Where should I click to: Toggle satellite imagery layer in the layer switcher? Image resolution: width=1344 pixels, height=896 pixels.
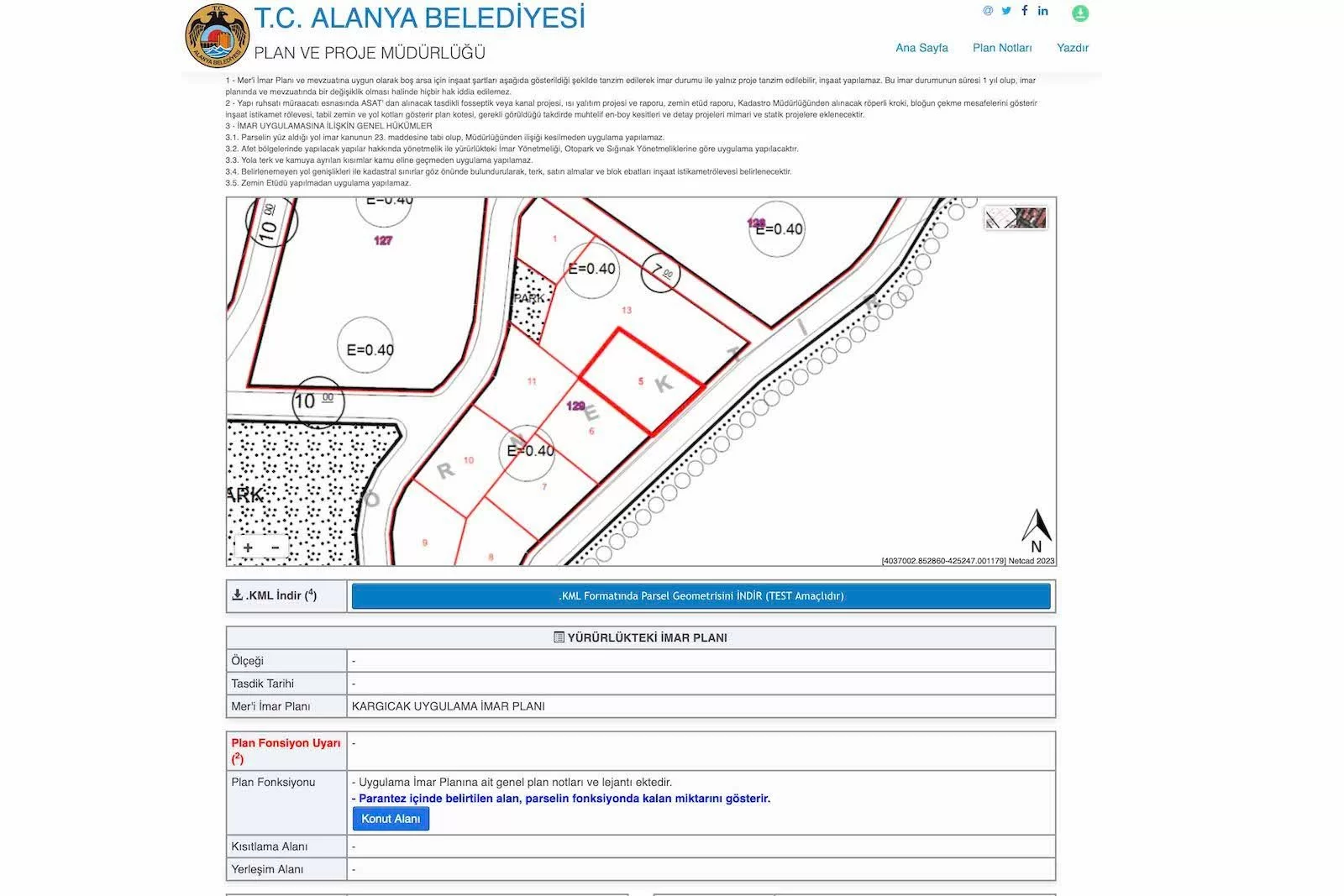1031,218
